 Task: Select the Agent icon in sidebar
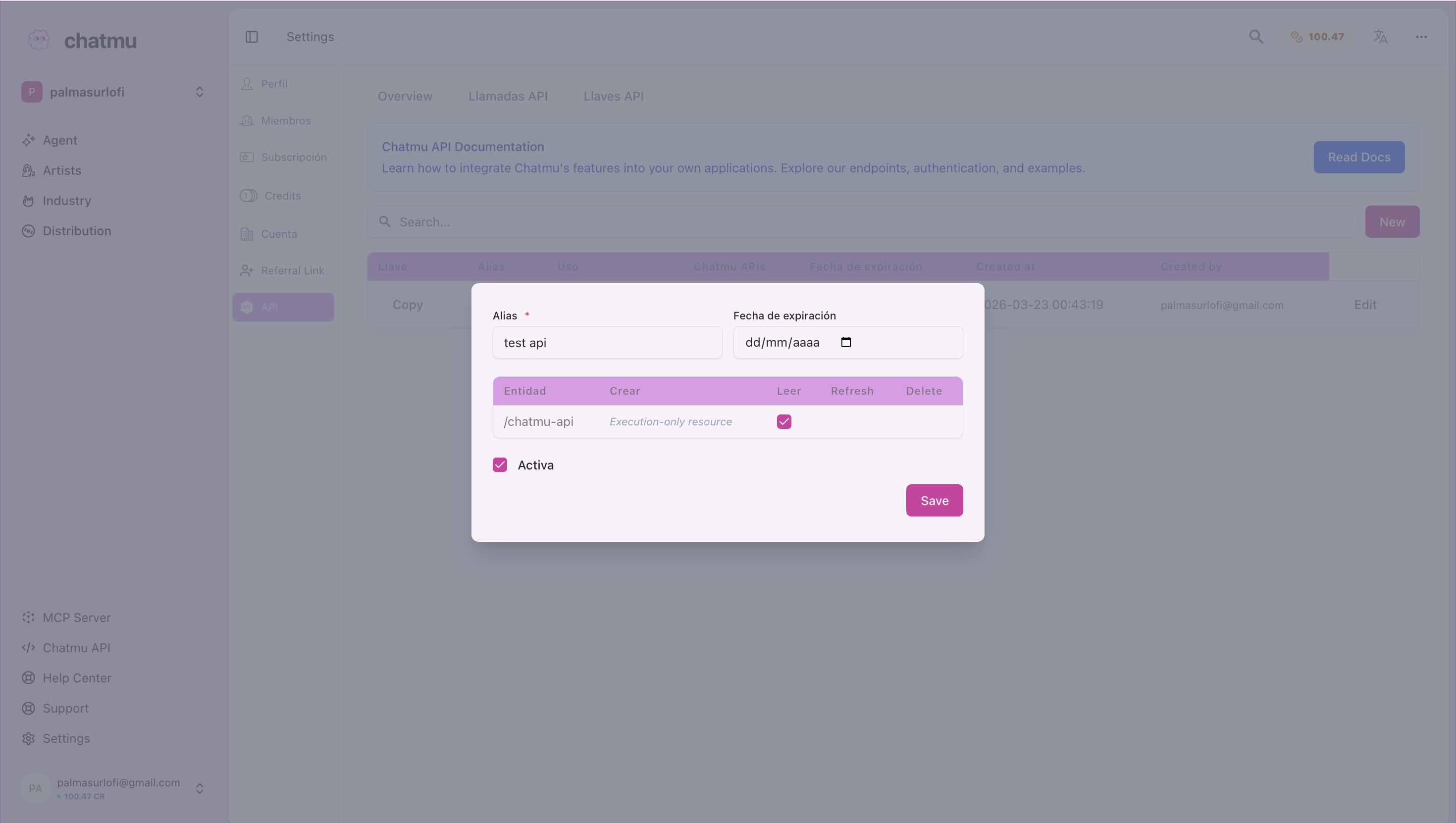29,140
